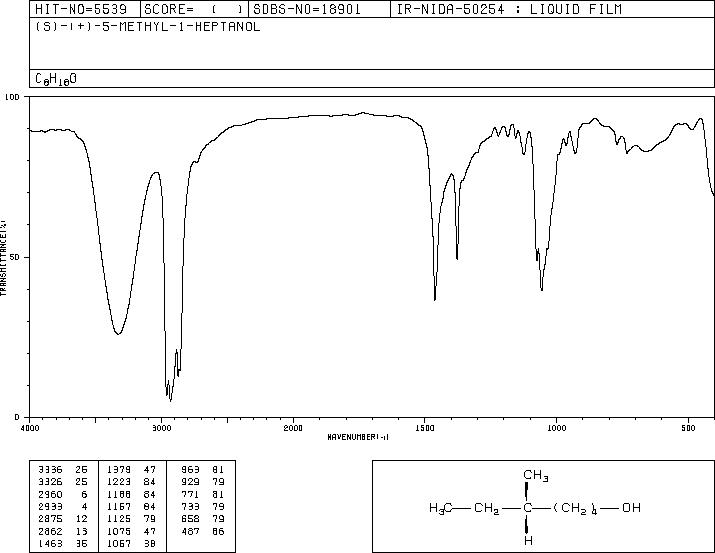
Task: Click the 1500 x-axis tick label
Action: coord(425,428)
